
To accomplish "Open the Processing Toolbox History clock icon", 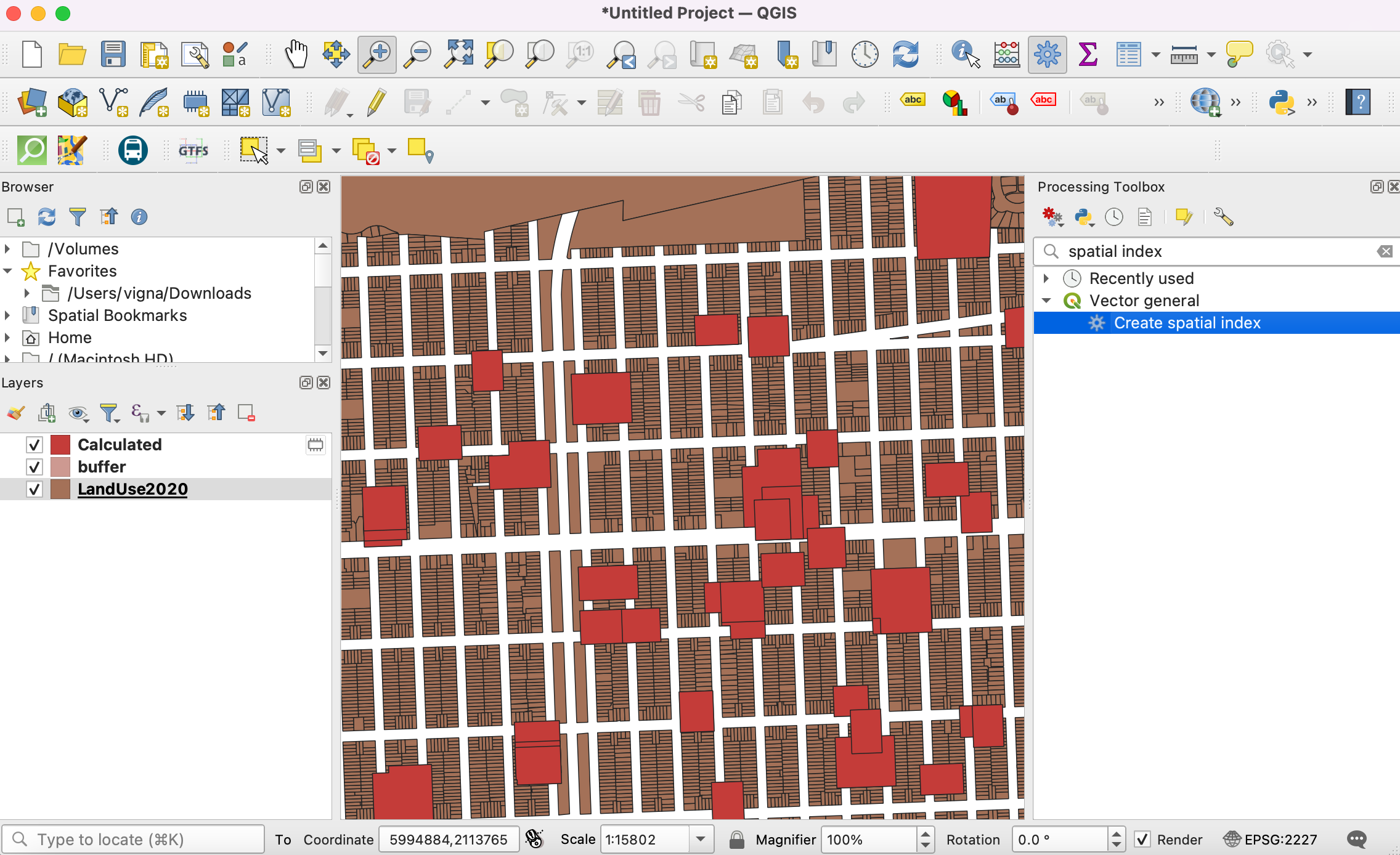I will [x=1114, y=217].
